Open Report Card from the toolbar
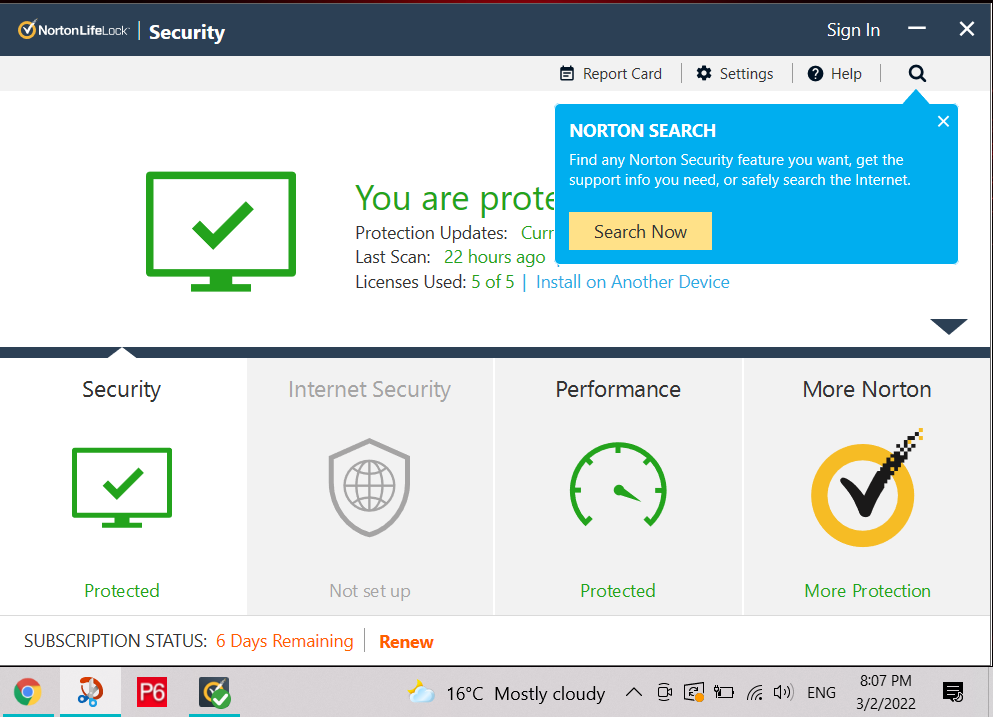Viewport: 993px width, 717px height. click(x=610, y=73)
